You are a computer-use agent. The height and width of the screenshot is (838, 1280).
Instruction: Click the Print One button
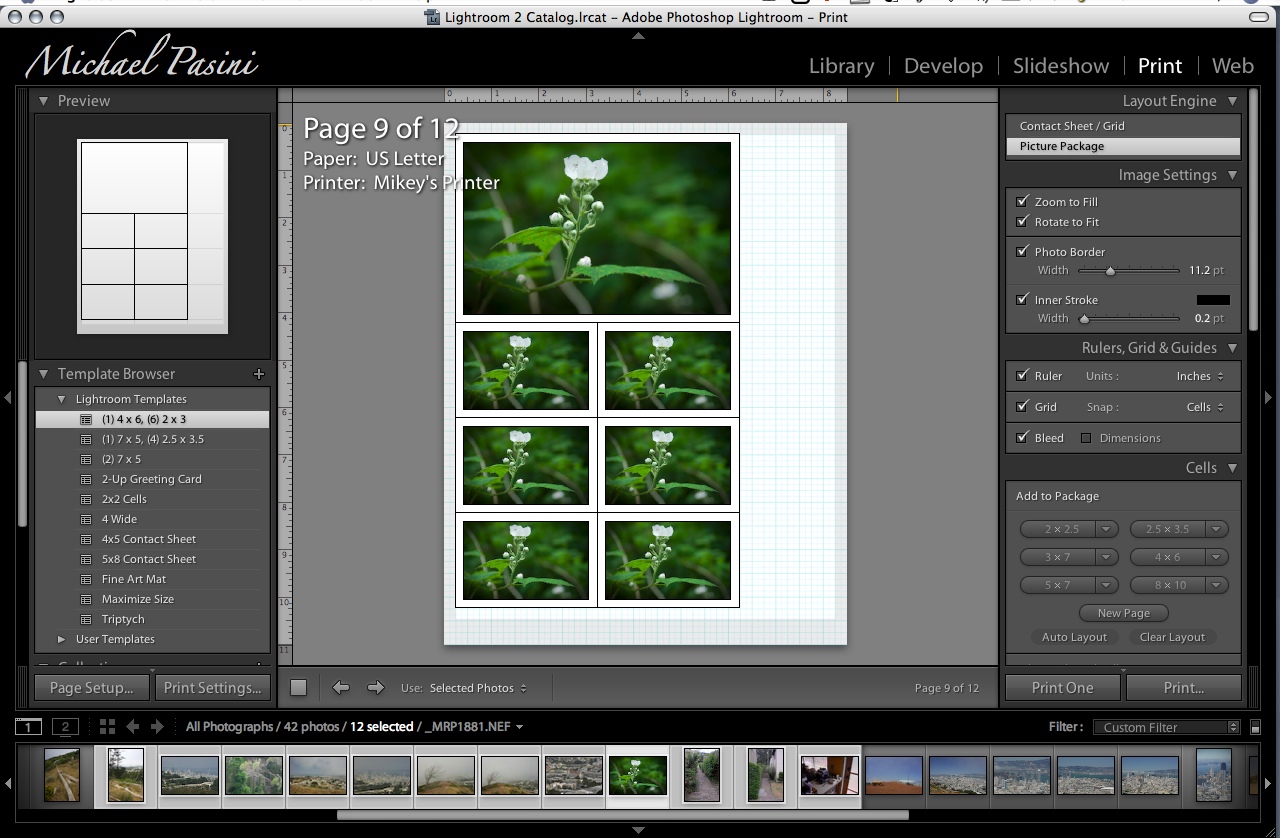coord(1062,688)
